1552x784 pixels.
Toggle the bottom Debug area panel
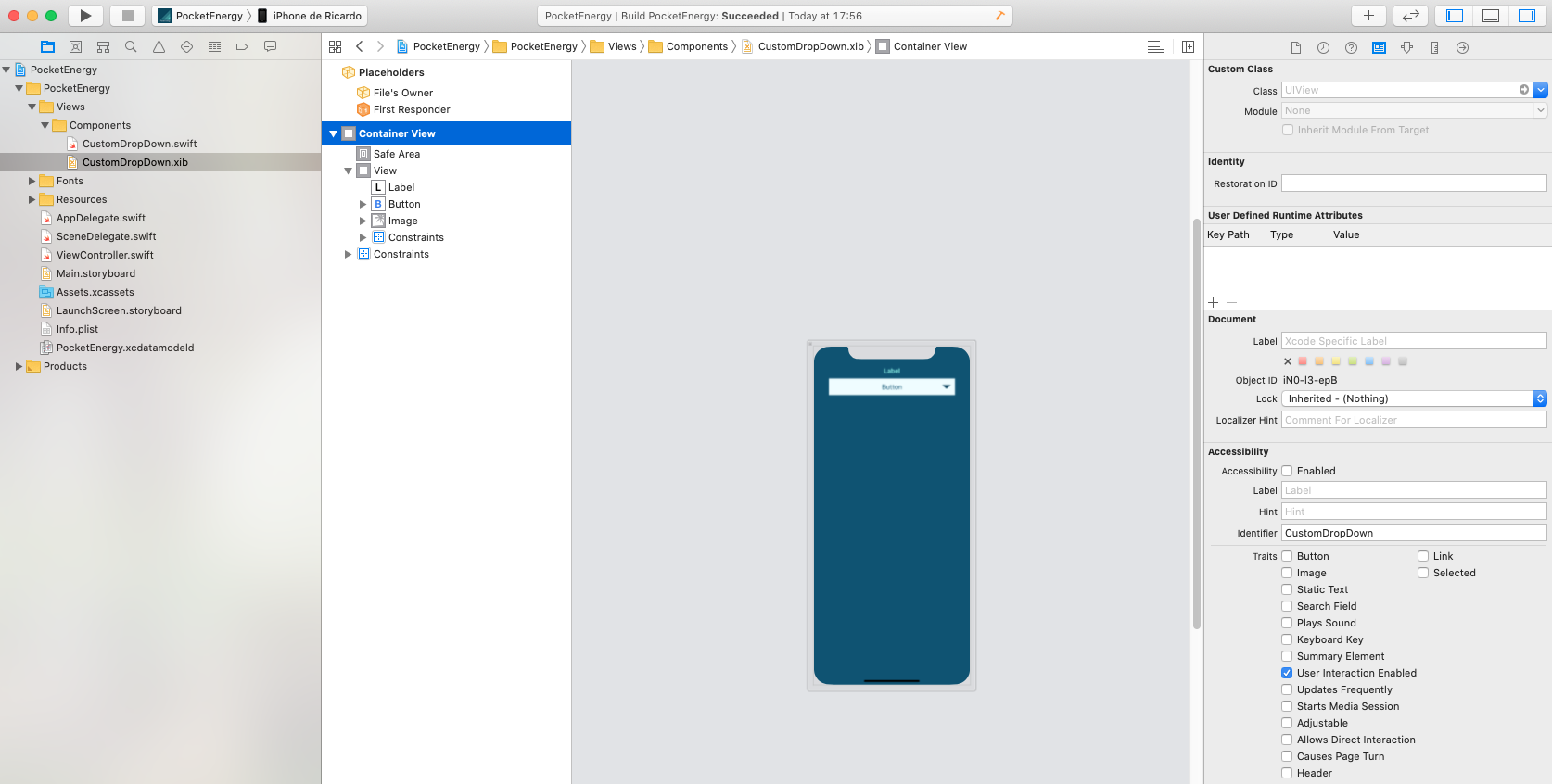(1491, 16)
